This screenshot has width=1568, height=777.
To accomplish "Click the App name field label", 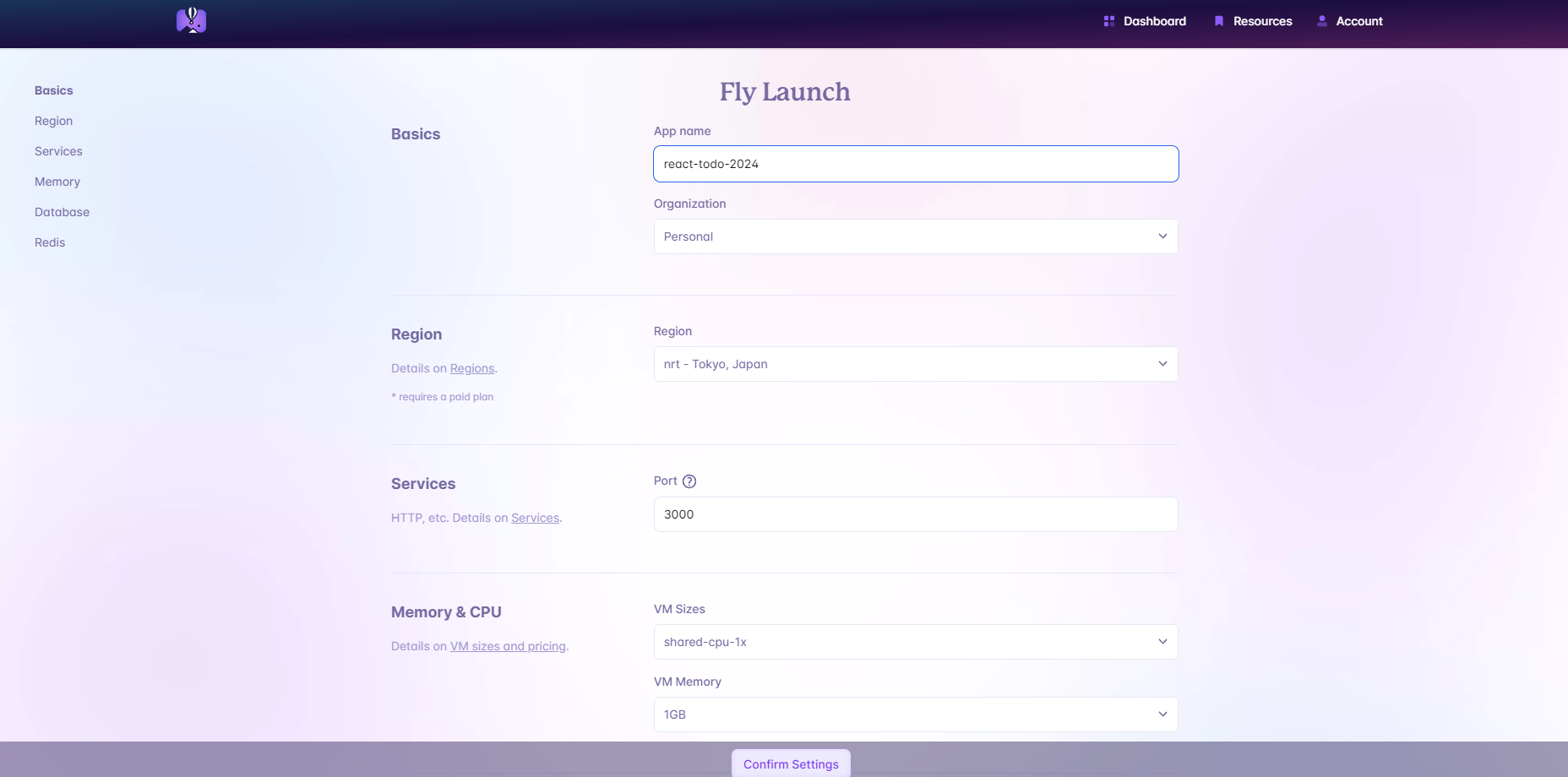I will click(x=683, y=131).
